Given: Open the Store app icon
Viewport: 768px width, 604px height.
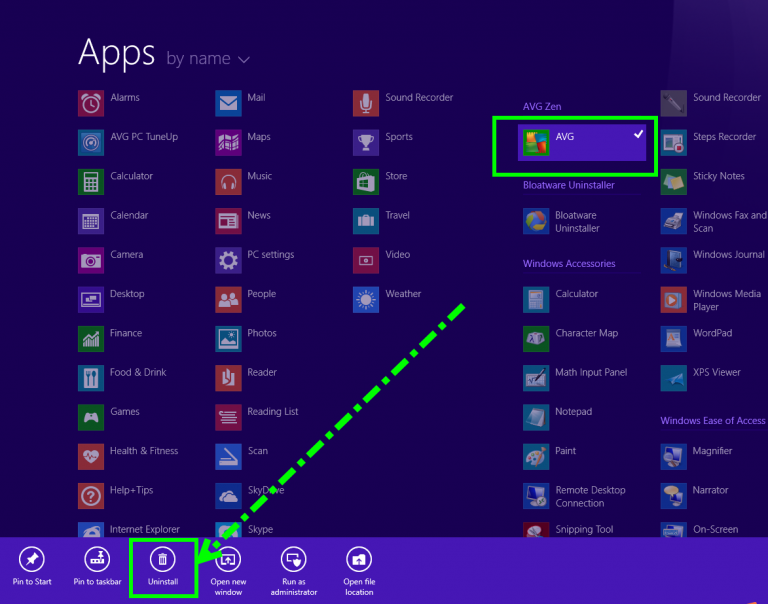Looking at the screenshot, I should click(x=366, y=182).
